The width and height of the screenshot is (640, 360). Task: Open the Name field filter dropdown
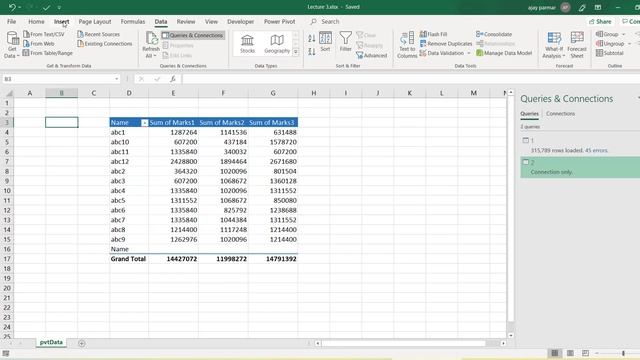(144, 123)
